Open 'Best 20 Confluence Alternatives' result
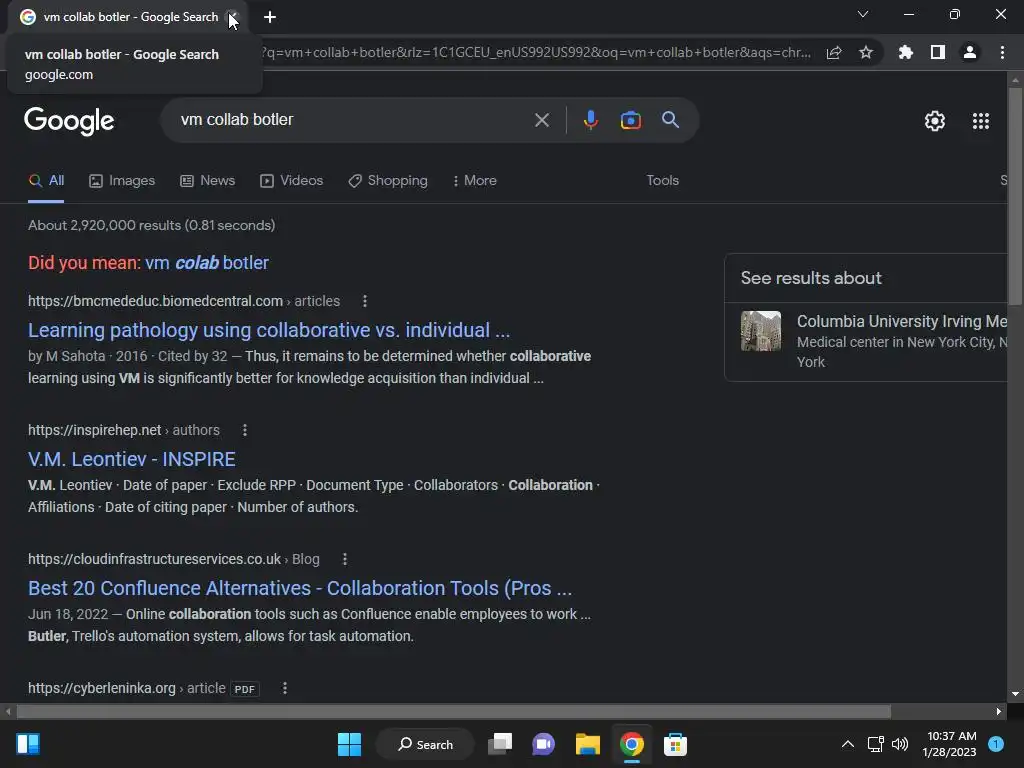The height and width of the screenshot is (768, 1024). 300,588
